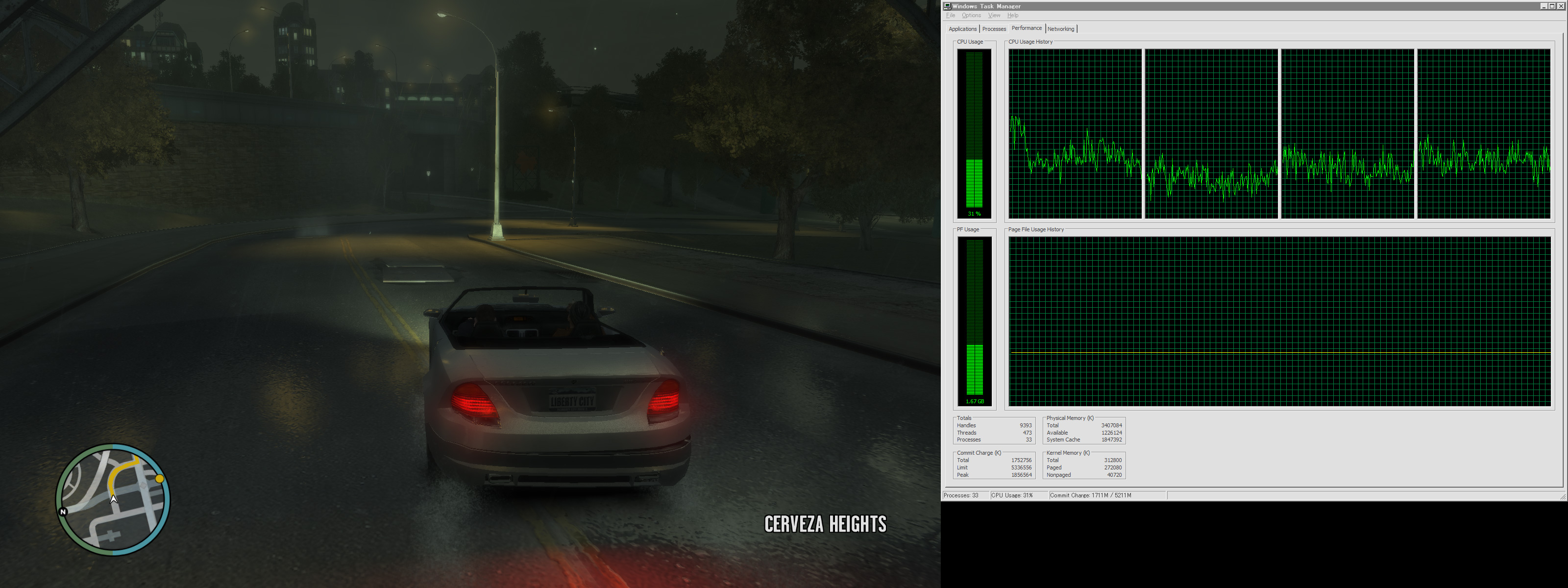Click the 'Nonpaged' label in Kernel Memory
This screenshot has width=1568, height=588.
pyautogui.click(x=1058, y=475)
